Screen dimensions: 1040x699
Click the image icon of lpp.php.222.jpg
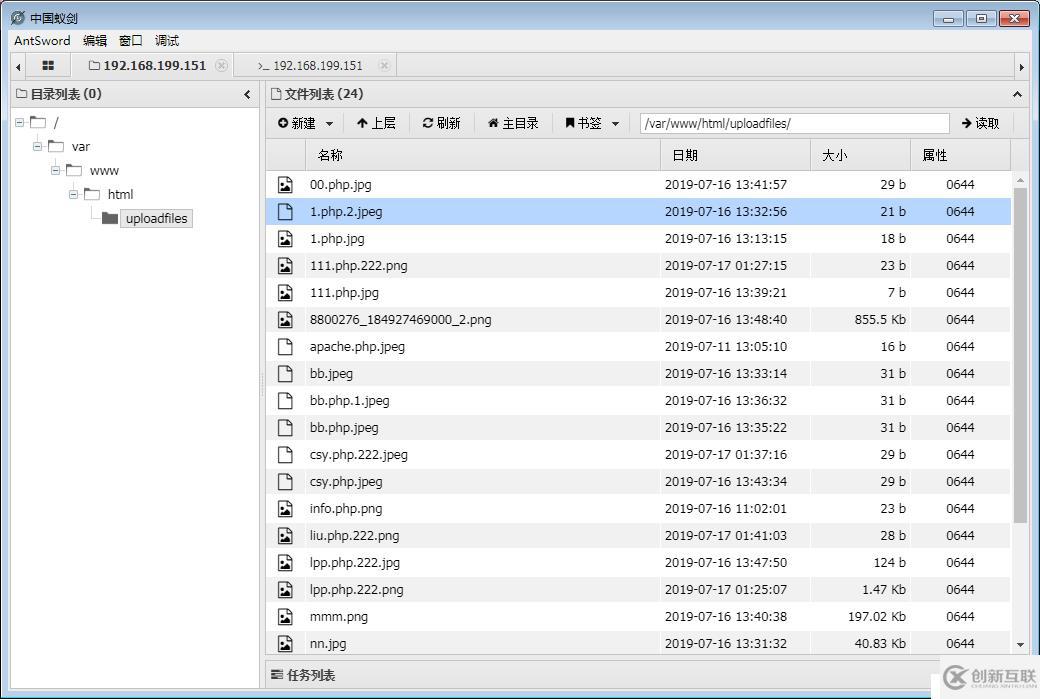pyautogui.click(x=285, y=563)
